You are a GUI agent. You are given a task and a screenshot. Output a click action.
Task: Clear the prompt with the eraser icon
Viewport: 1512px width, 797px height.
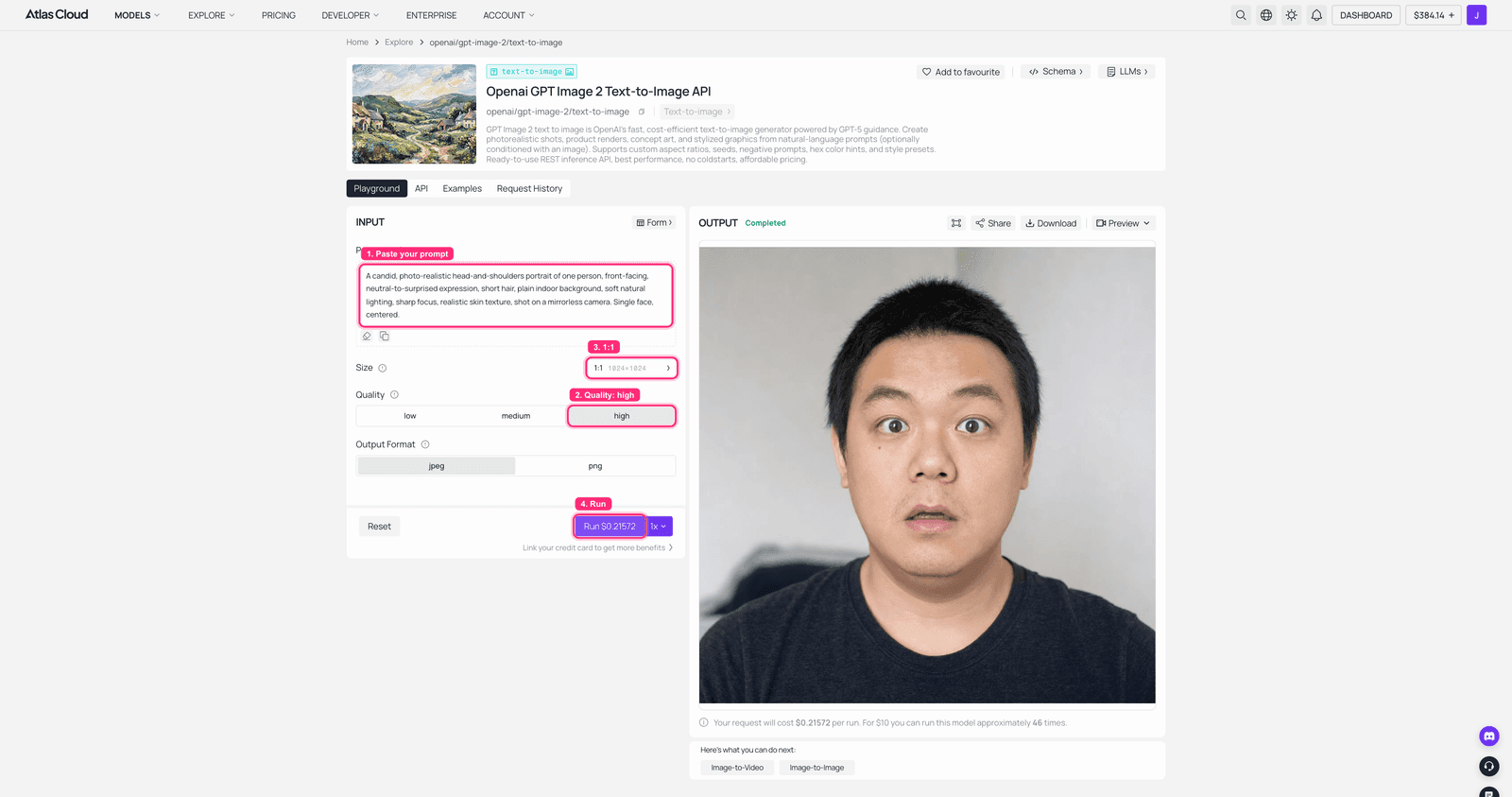(367, 336)
